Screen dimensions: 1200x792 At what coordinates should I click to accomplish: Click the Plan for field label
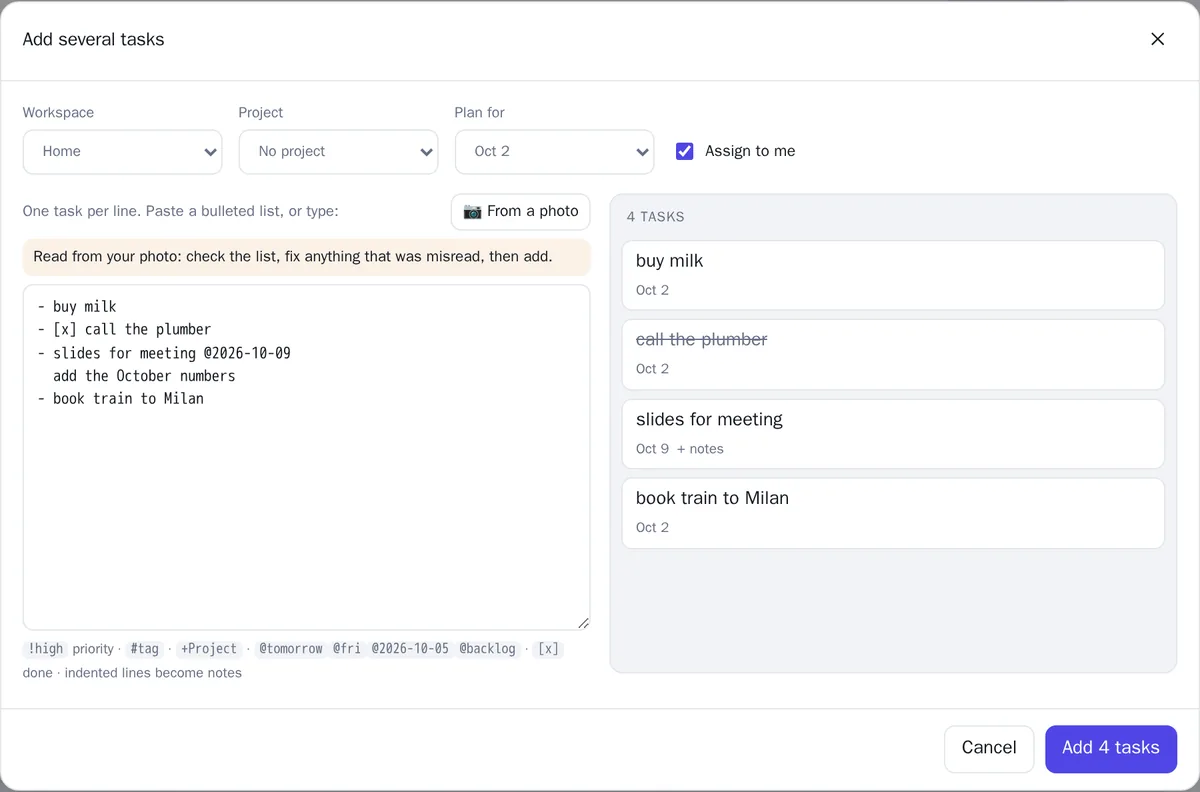(480, 113)
